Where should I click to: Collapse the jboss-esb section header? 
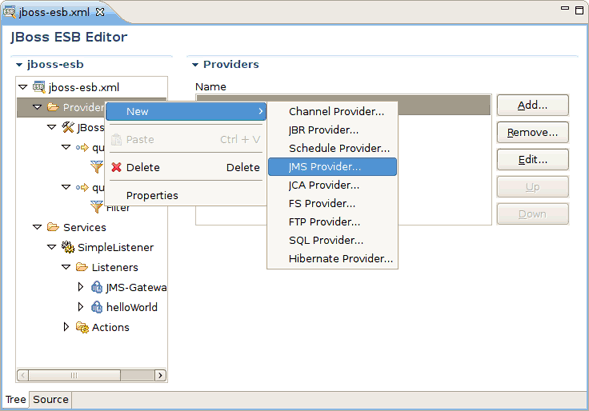pyautogui.click(x=19, y=65)
